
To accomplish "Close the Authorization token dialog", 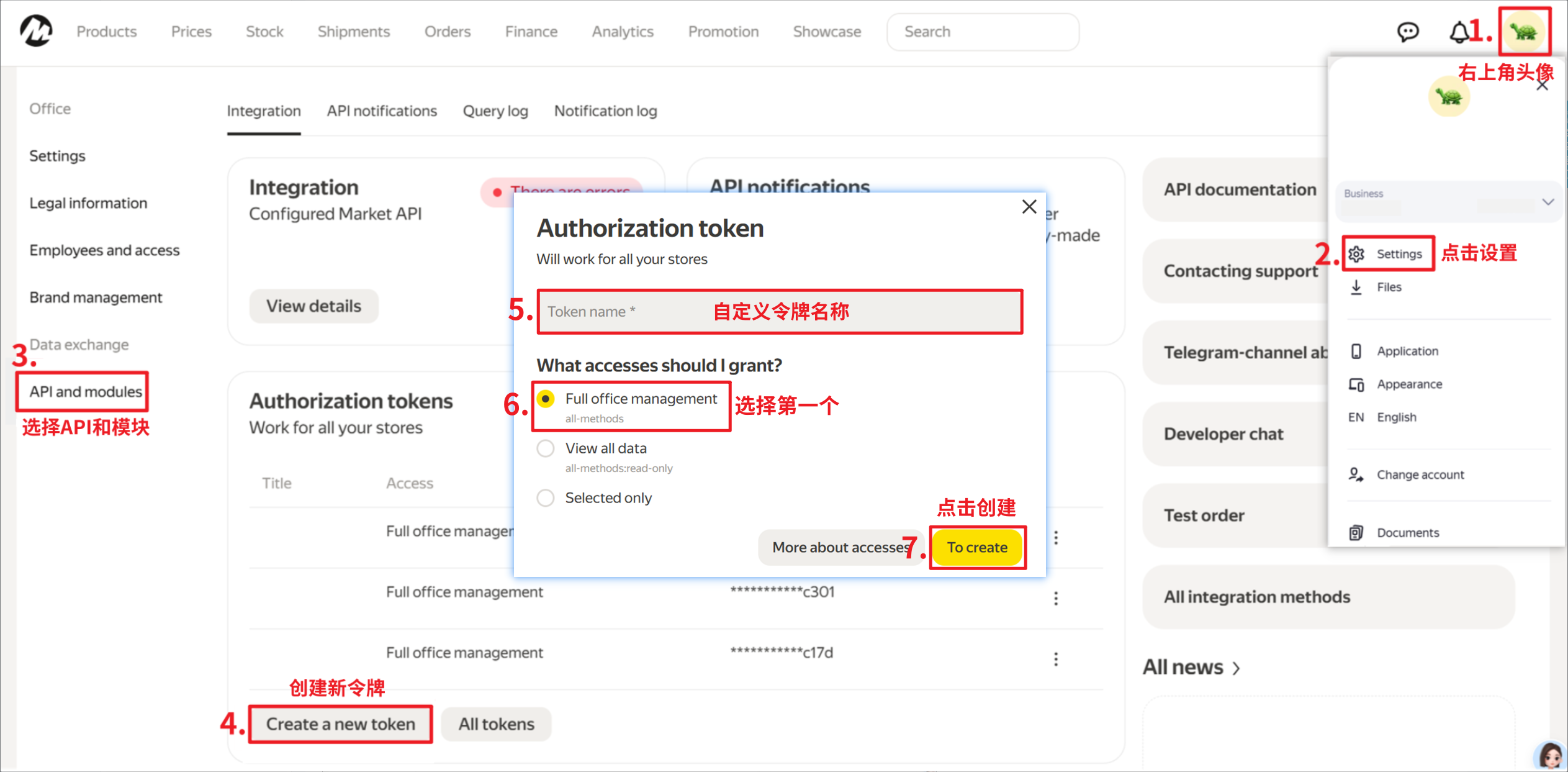I will pos(1029,207).
